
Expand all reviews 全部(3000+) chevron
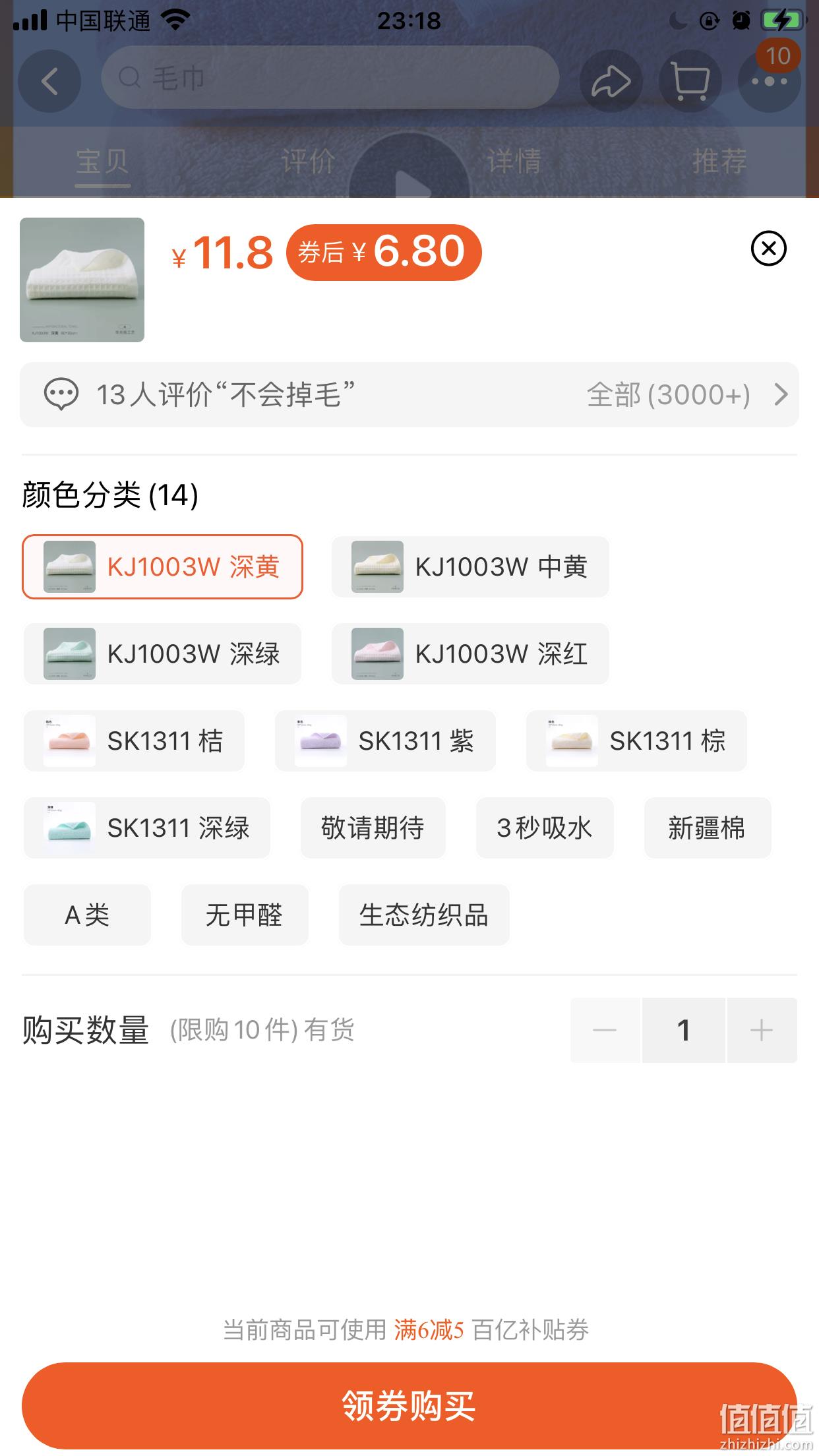(781, 394)
